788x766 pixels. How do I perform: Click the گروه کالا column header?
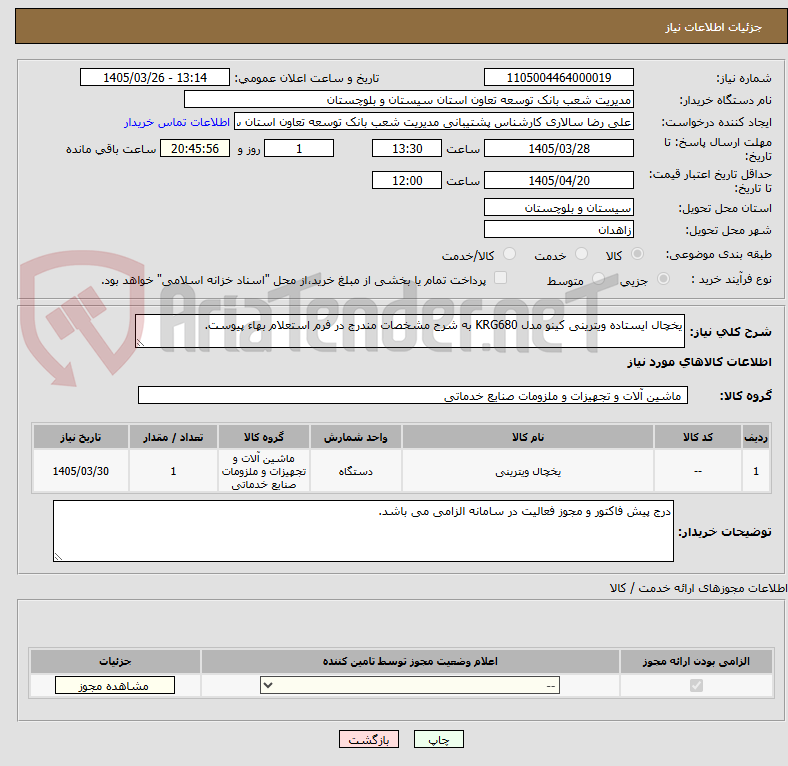pos(264,437)
